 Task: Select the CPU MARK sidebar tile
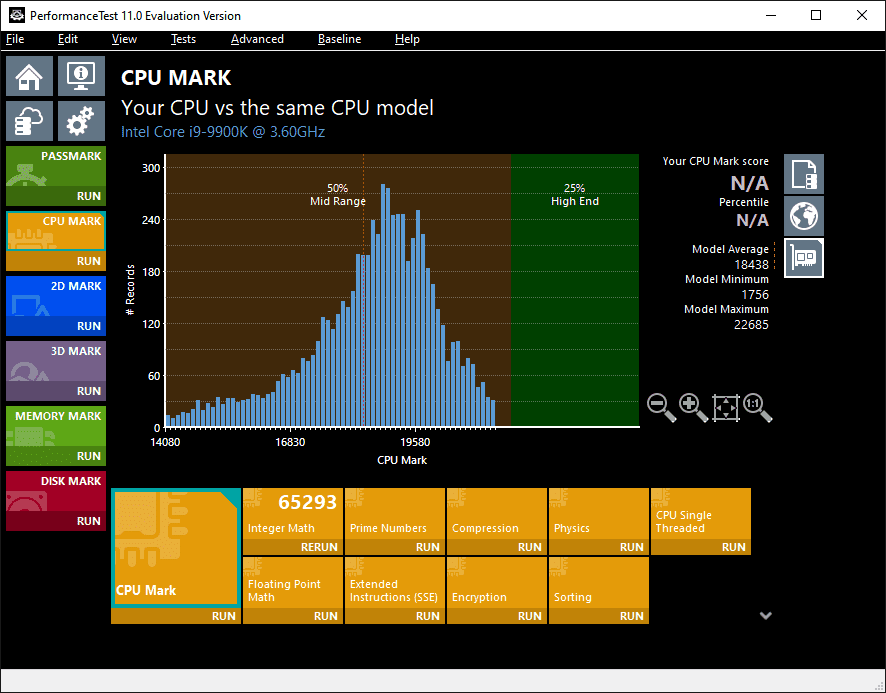pyautogui.click(x=56, y=232)
